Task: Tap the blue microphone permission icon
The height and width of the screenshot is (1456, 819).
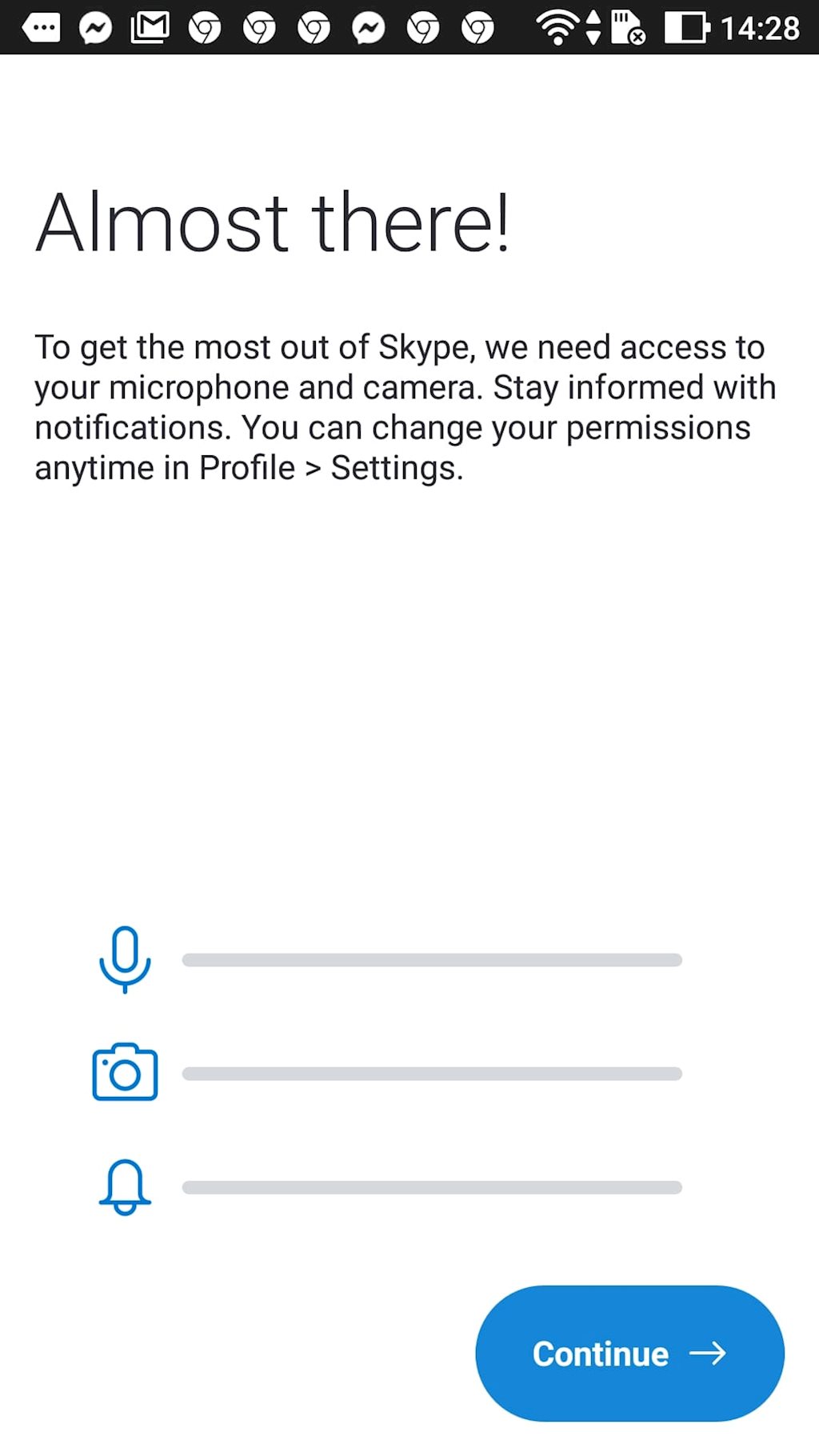Action: (125, 958)
